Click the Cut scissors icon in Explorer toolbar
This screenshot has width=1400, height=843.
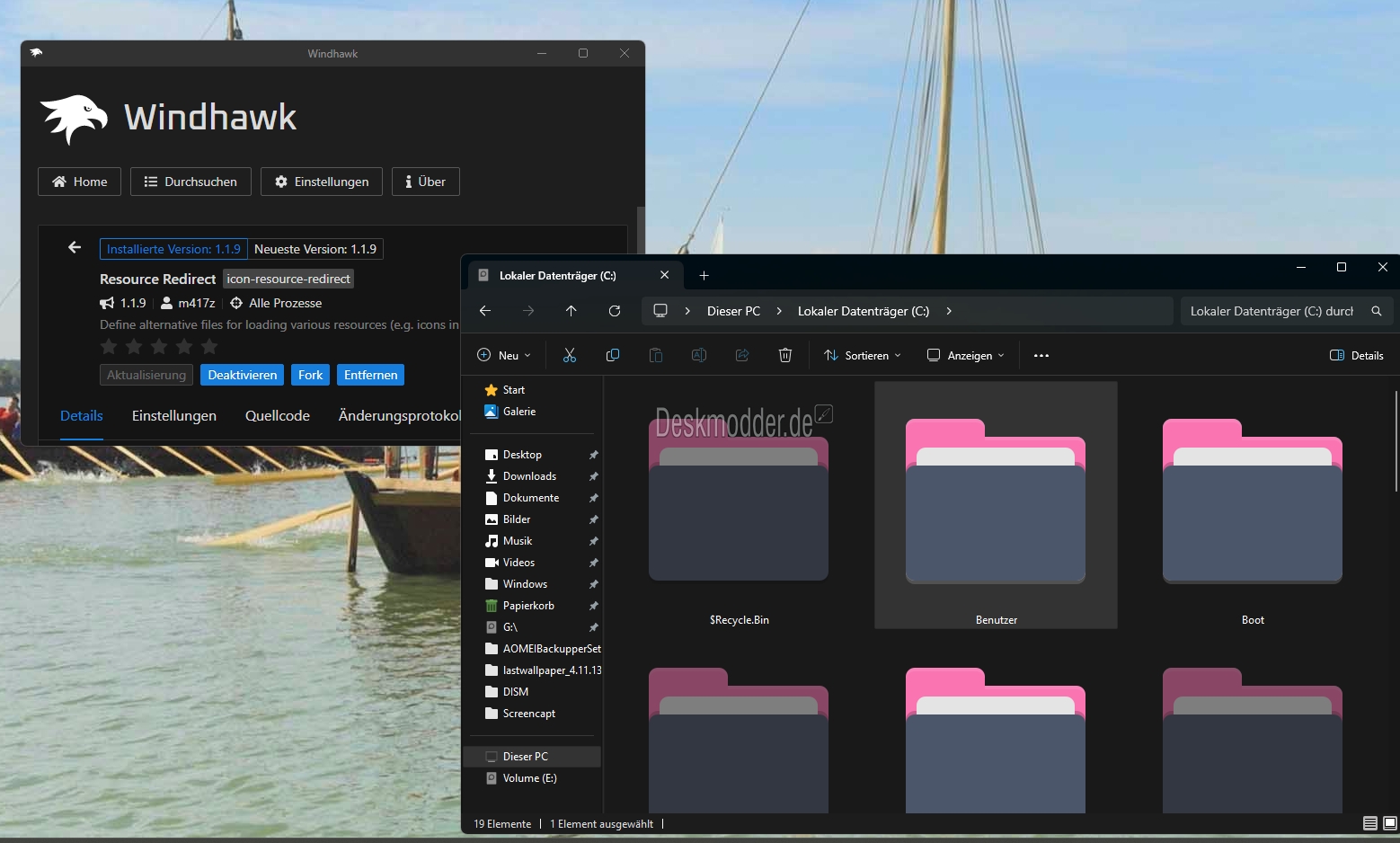point(570,355)
